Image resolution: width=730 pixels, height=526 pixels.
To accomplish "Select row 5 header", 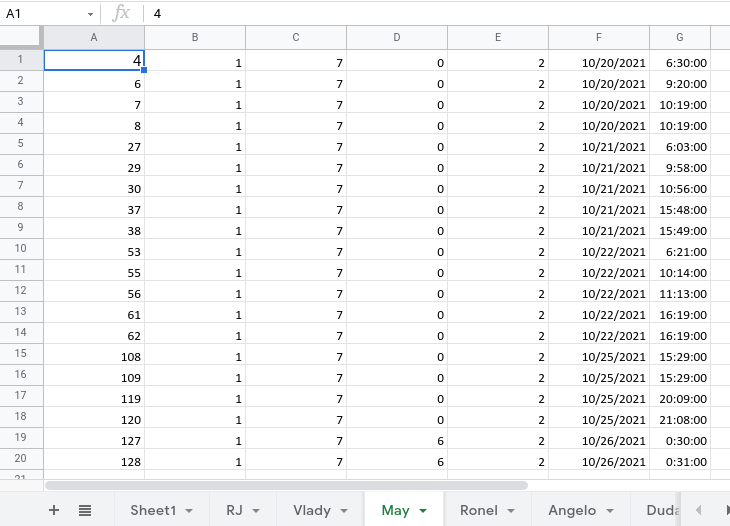I will click(x=21, y=144).
